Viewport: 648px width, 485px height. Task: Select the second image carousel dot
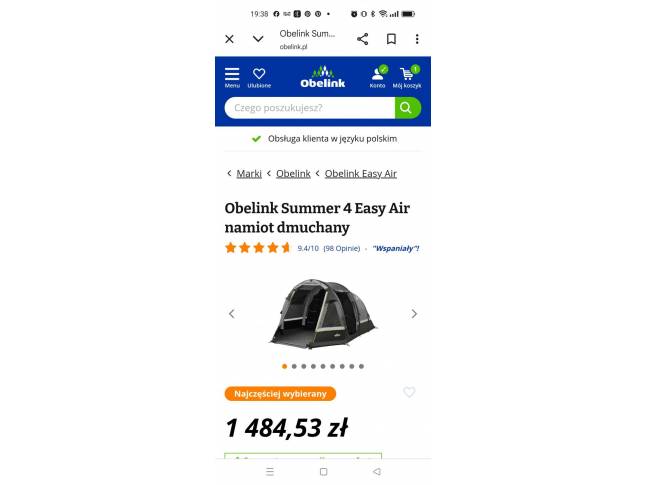[x=294, y=366]
